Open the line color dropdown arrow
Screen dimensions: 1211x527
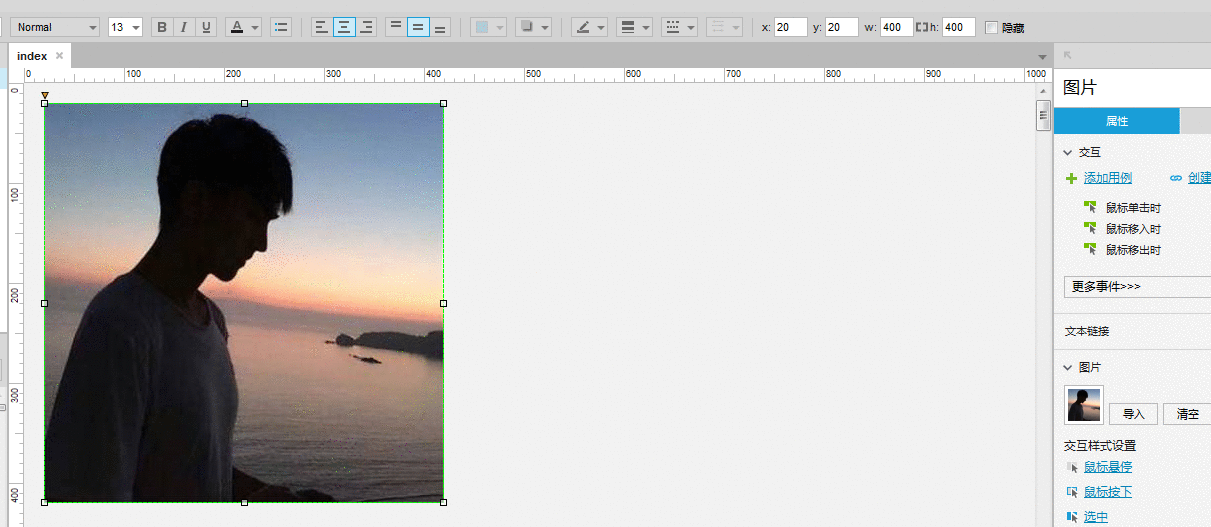601,27
